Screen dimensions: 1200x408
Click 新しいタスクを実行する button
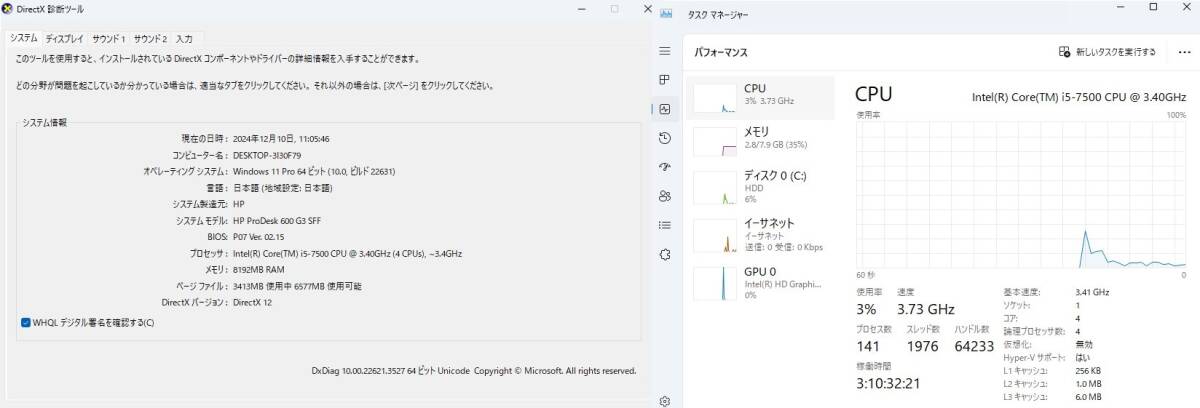(1108, 52)
